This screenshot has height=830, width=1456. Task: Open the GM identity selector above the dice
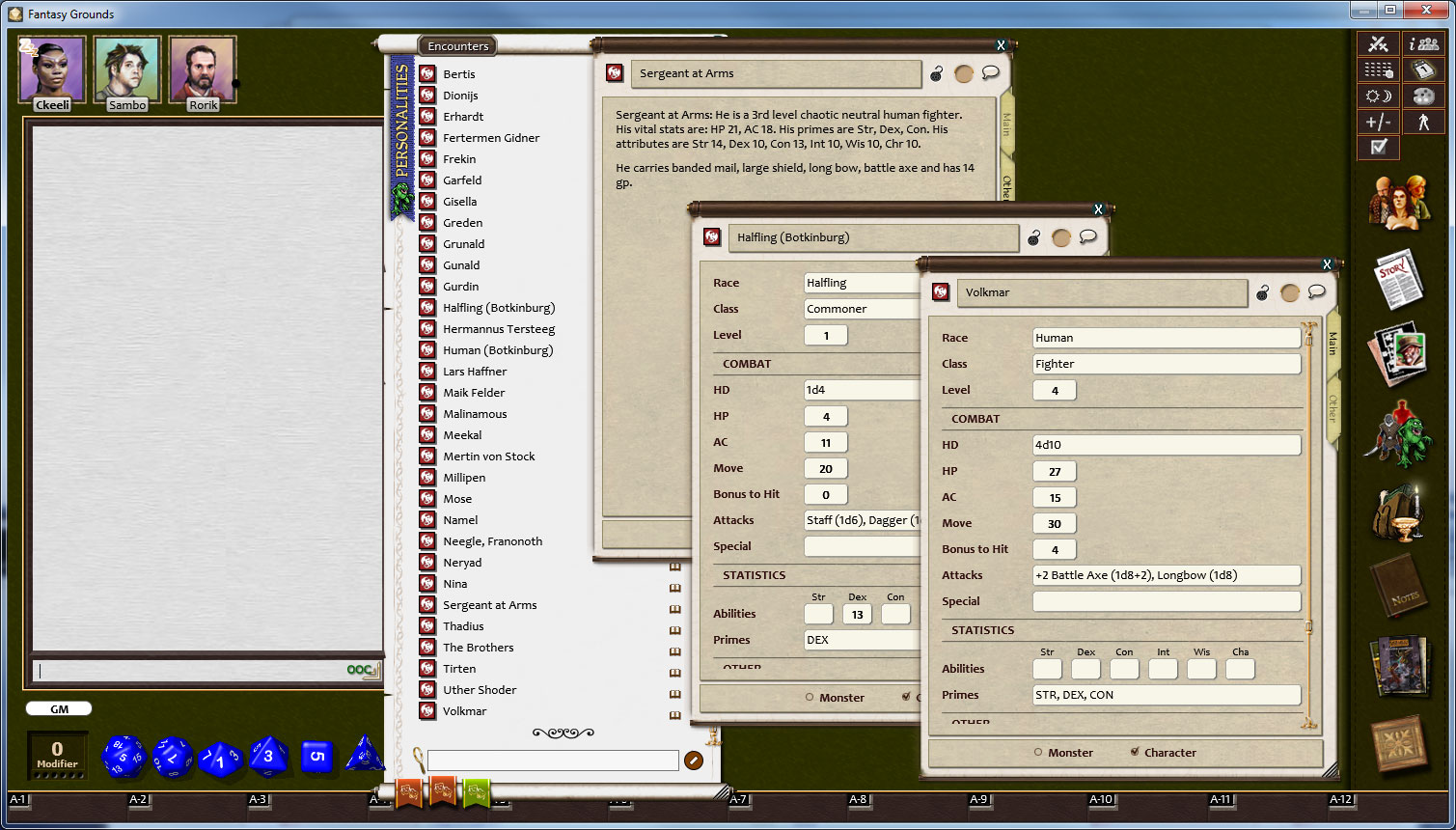58,707
